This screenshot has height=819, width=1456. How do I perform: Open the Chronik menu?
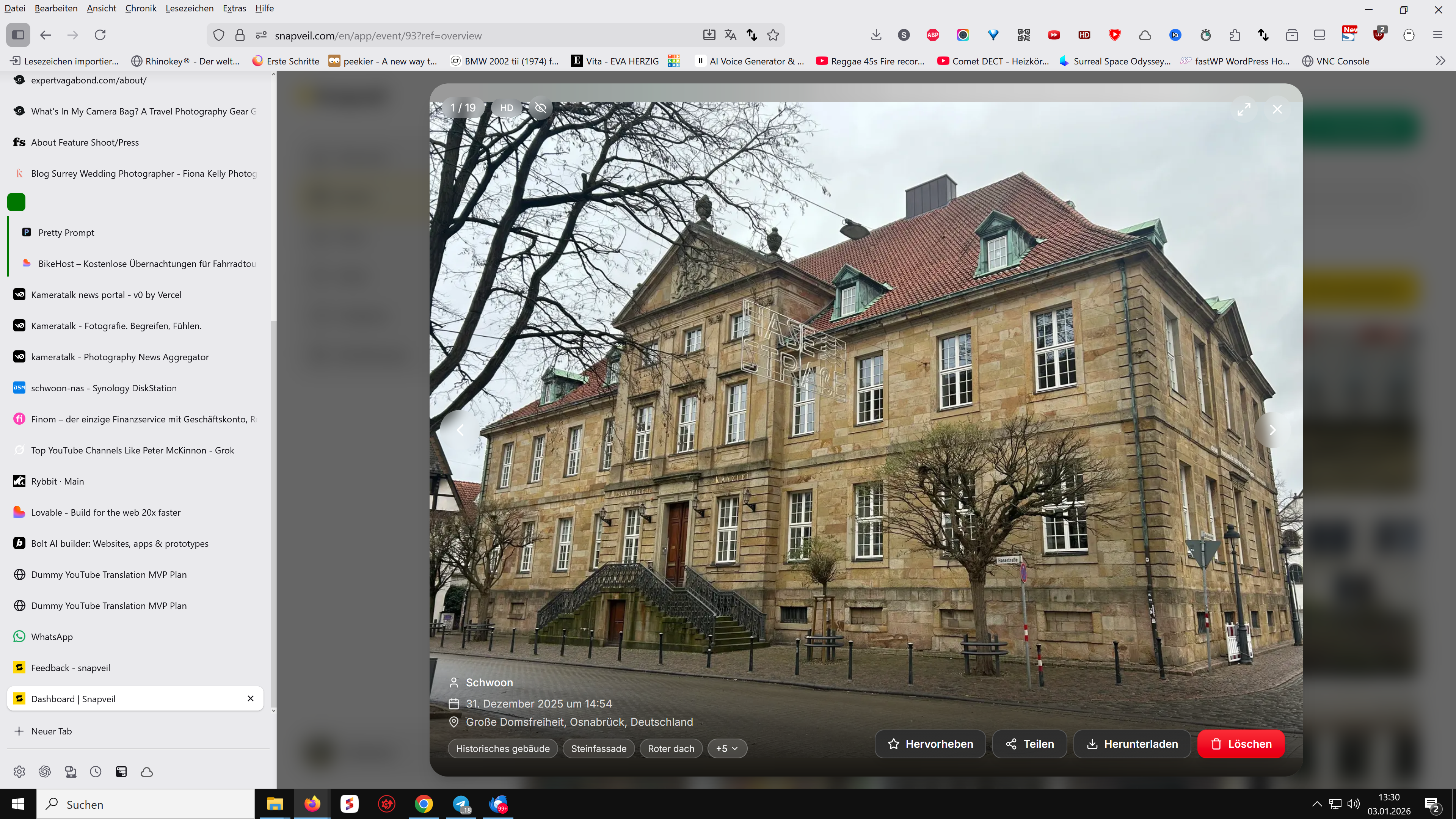[x=141, y=8]
